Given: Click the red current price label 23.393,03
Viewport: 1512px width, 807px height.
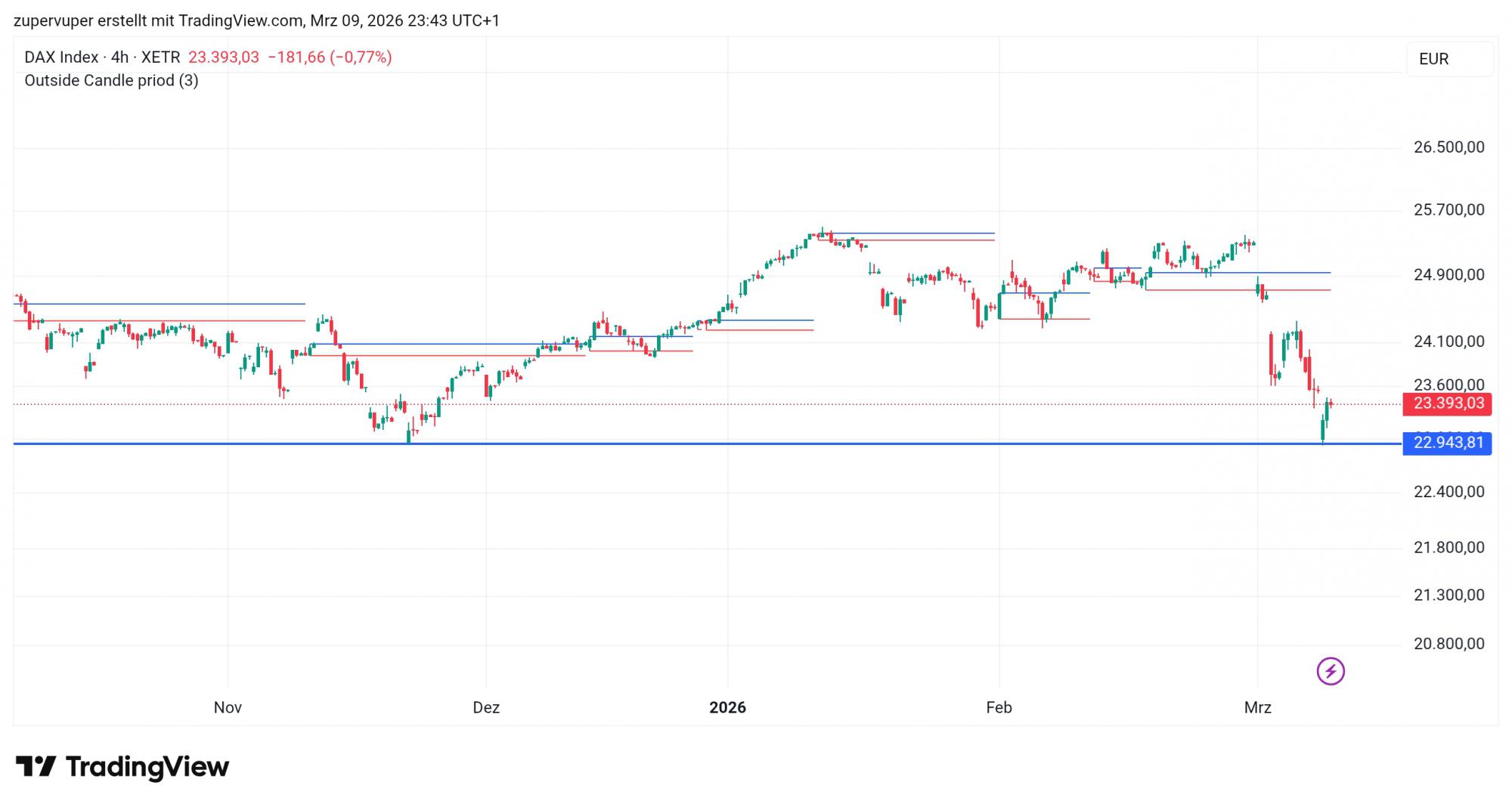Looking at the screenshot, I should point(1447,403).
